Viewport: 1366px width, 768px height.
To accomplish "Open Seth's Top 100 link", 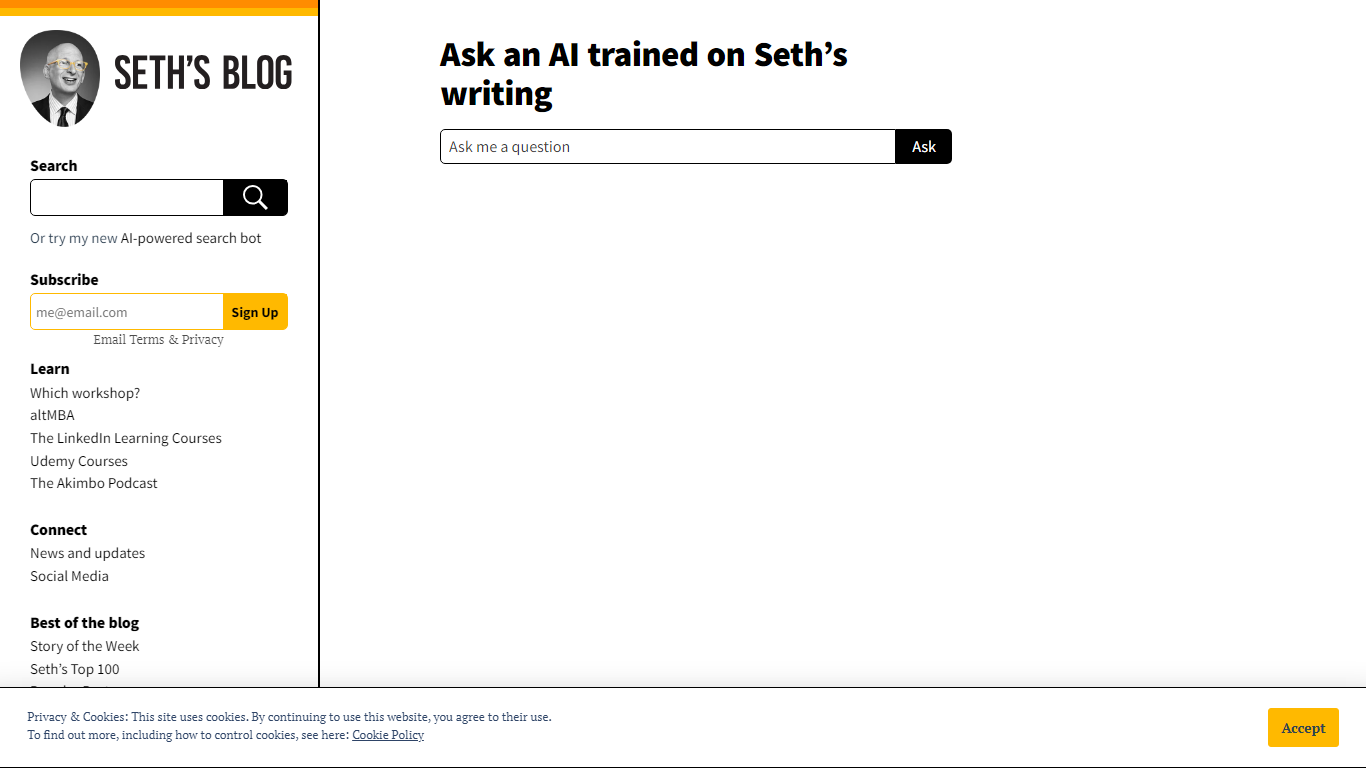I will point(75,669).
